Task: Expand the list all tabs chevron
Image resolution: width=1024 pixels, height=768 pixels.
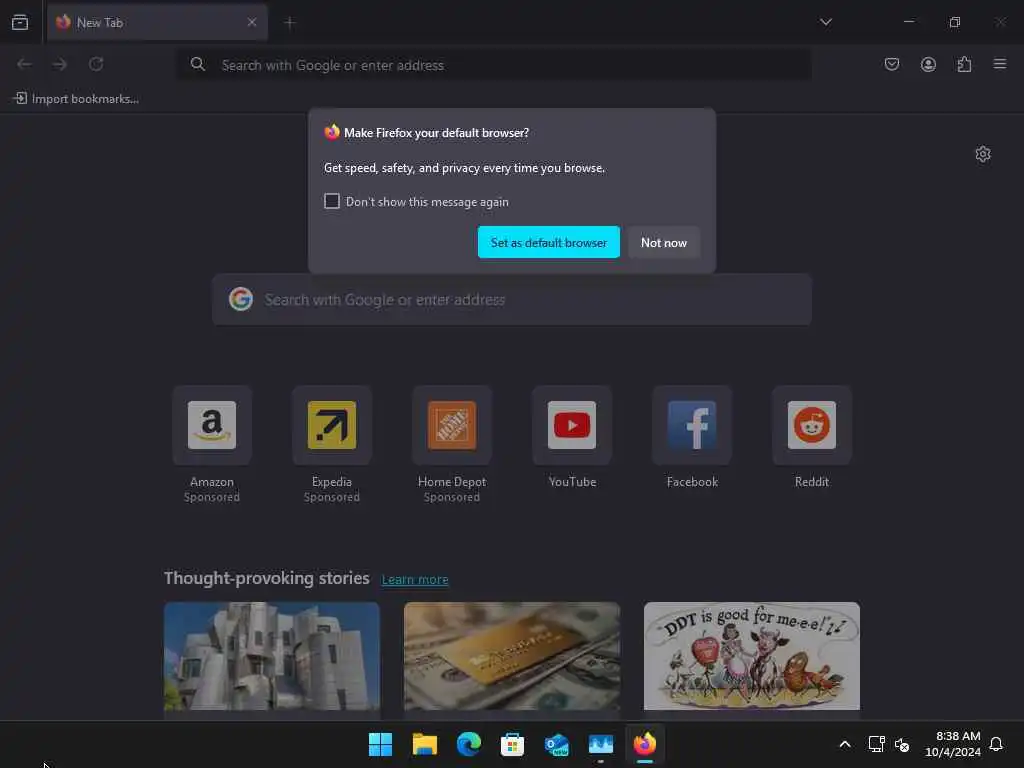Action: (x=825, y=22)
